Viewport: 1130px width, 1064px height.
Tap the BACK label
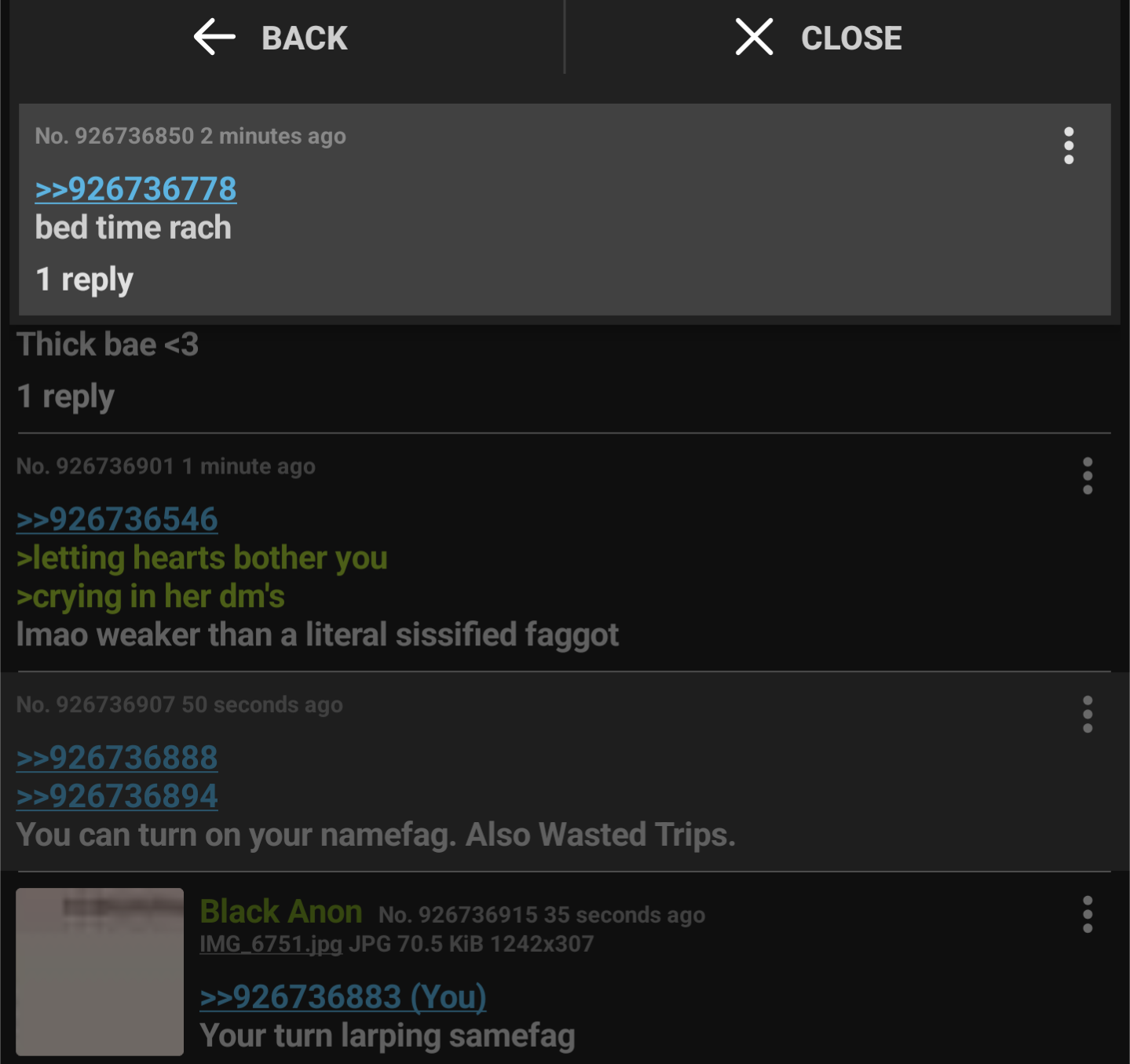tap(304, 38)
